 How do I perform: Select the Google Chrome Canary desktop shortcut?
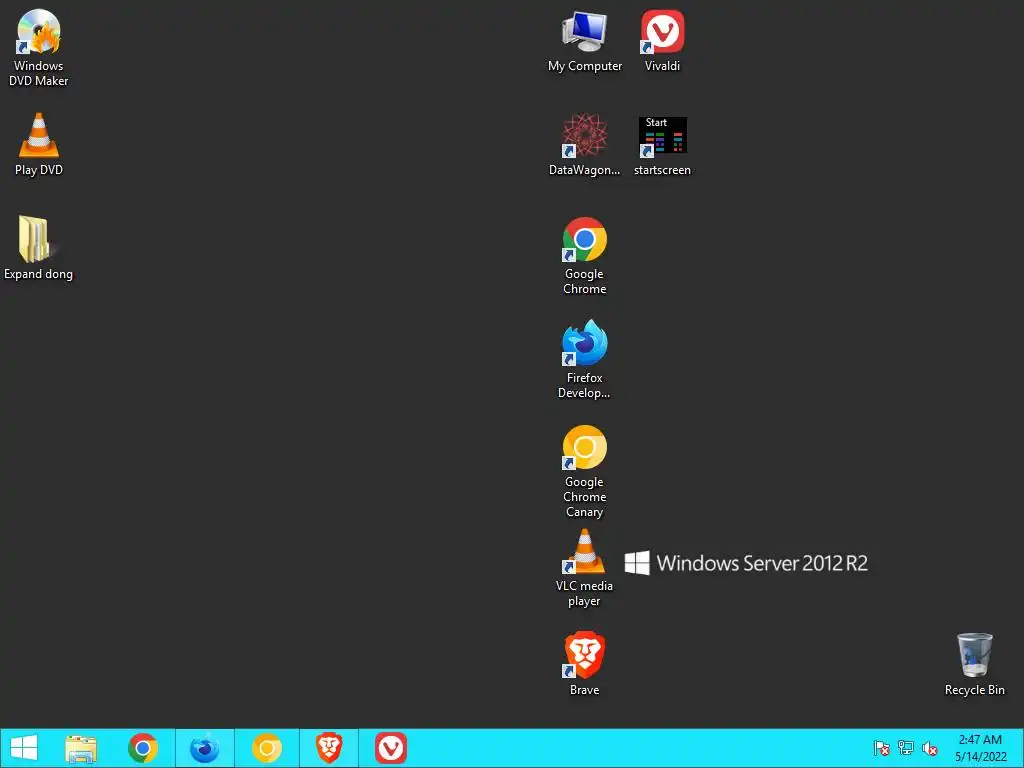584,472
